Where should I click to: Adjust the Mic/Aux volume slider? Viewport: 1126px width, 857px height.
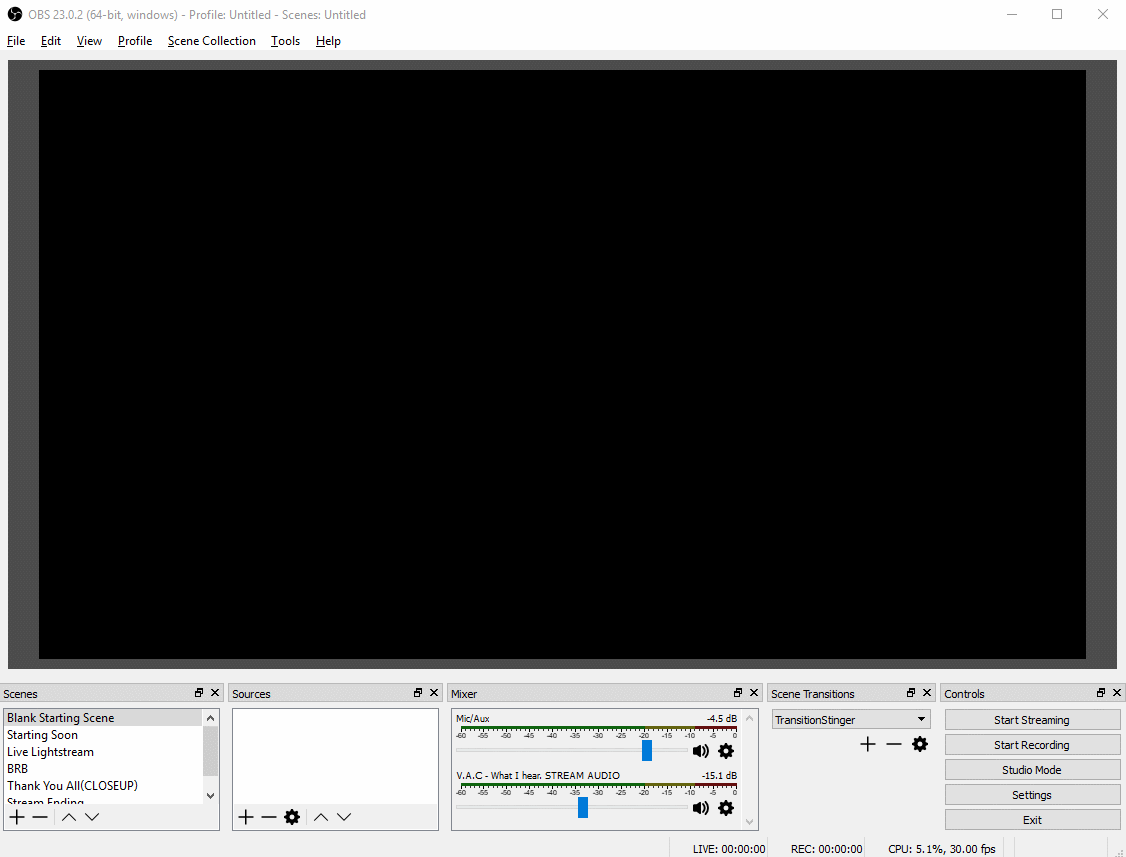647,751
